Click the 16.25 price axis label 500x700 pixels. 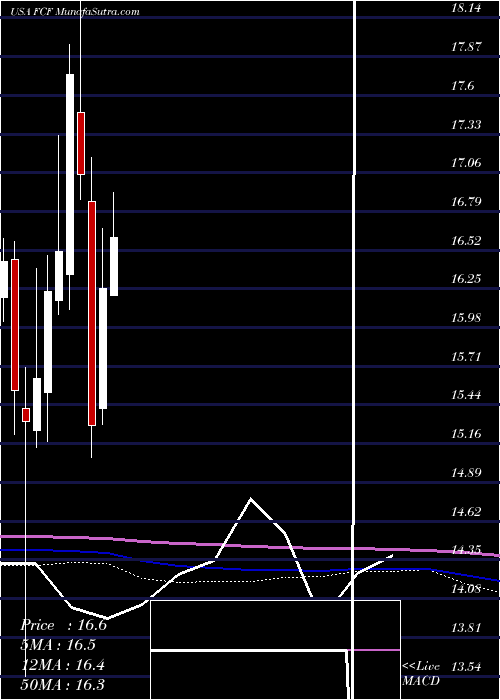click(x=466, y=279)
